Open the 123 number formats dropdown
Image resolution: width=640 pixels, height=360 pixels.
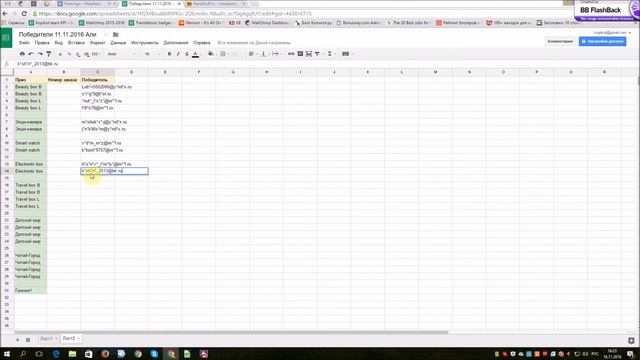(96, 54)
